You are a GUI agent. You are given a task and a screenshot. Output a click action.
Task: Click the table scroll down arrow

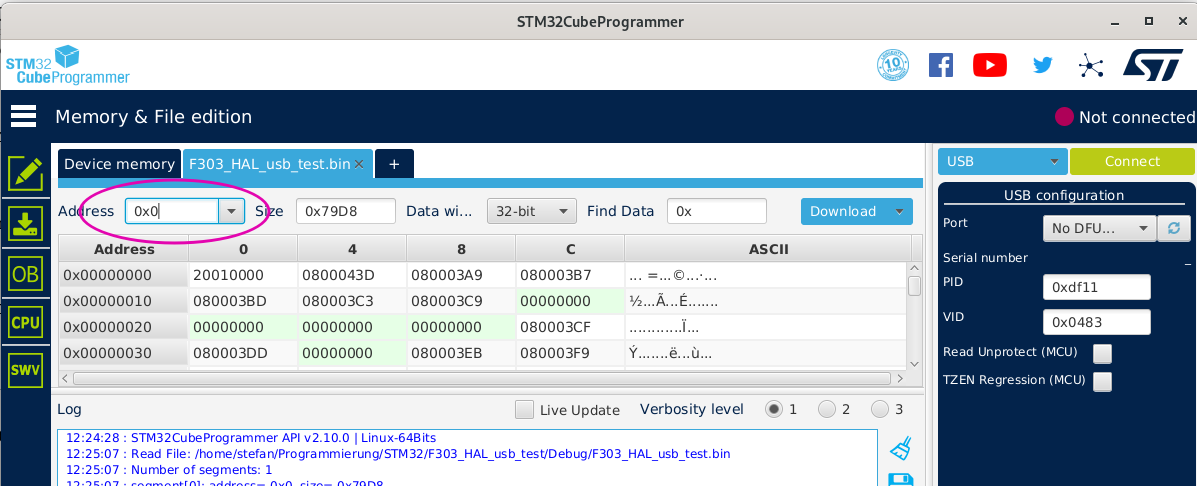tap(915, 364)
